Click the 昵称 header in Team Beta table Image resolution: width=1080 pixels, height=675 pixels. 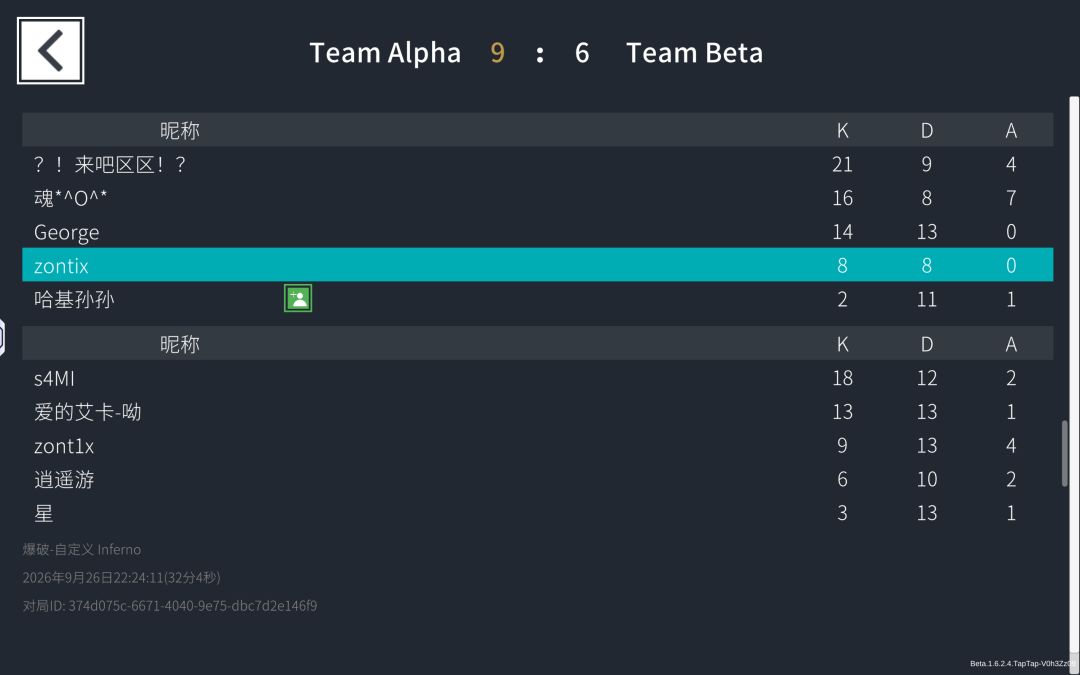[x=180, y=344]
